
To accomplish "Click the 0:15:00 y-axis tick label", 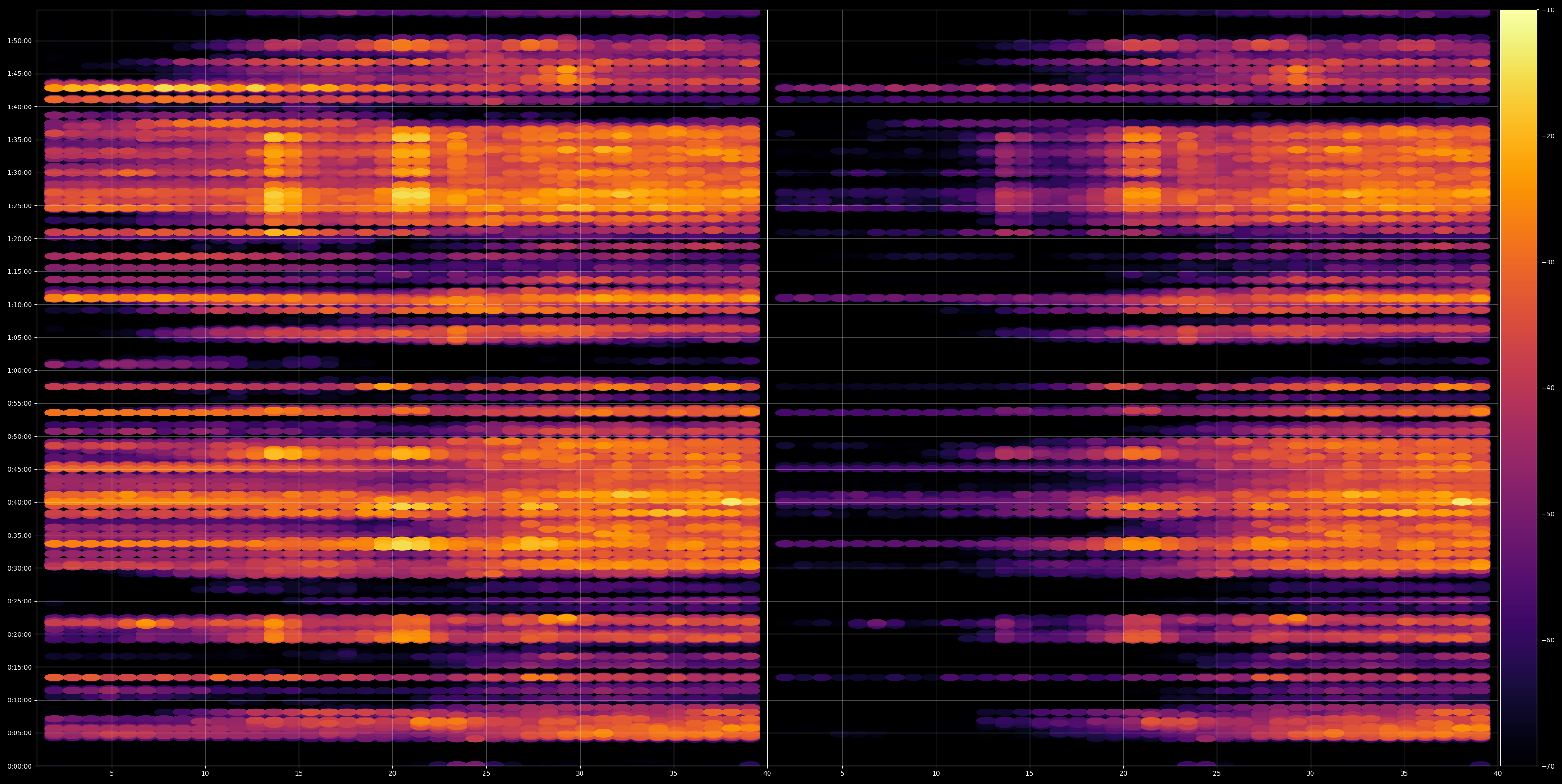I will 19,667.
